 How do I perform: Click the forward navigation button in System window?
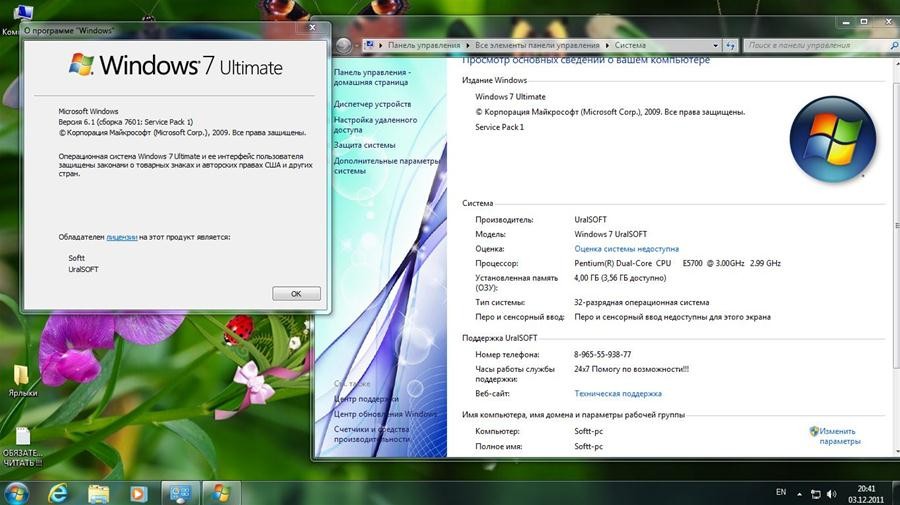tap(344, 45)
